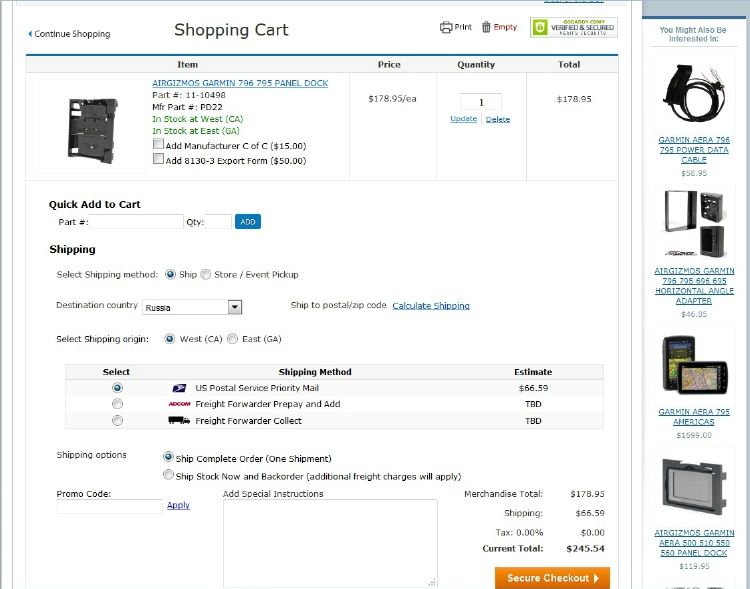750x589 pixels.
Task: Click the Empty cart link text
Action: (x=505, y=27)
